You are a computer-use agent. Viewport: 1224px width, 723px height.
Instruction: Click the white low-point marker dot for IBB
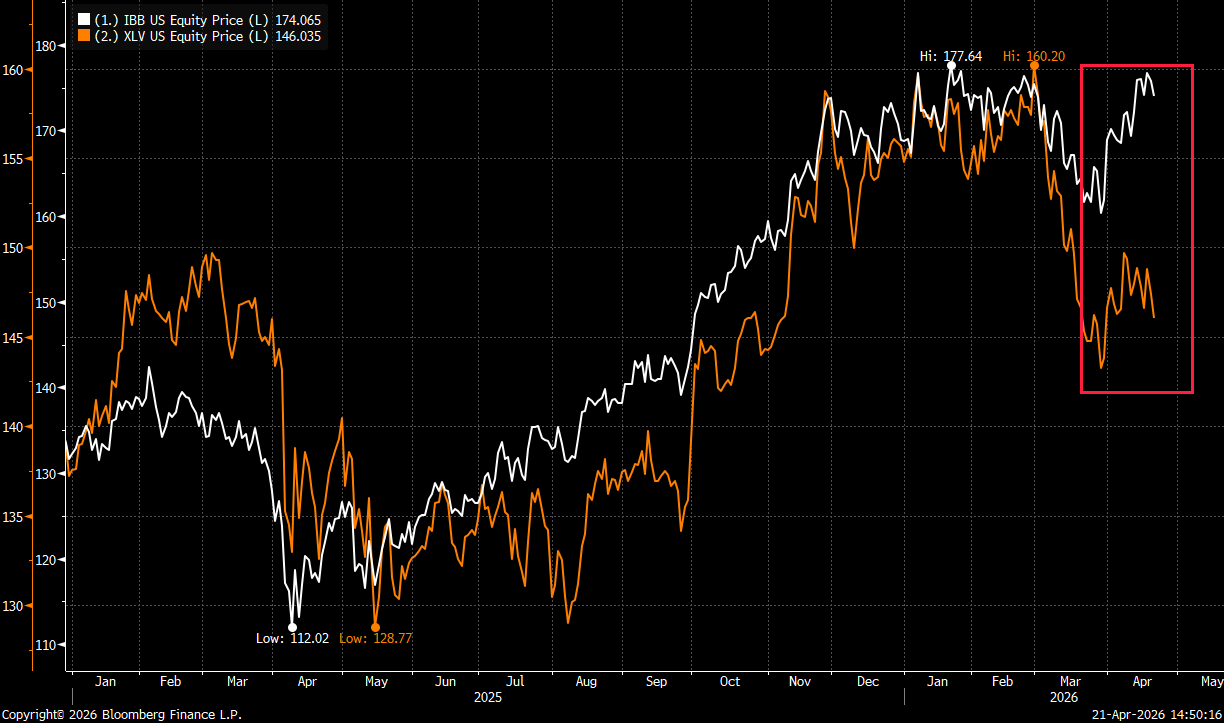click(292, 627)
